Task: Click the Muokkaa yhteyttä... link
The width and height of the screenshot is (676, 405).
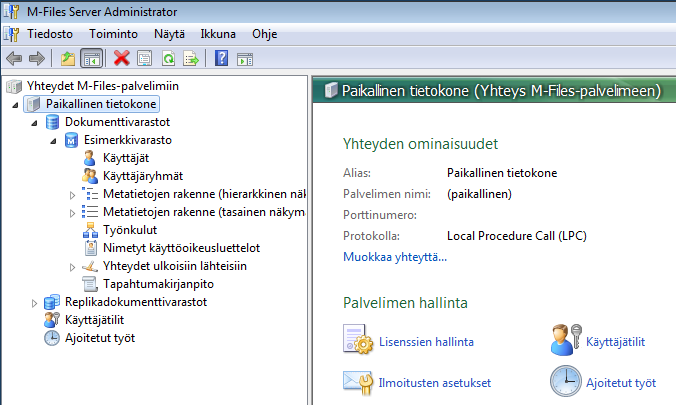Action: click(395, 257)
